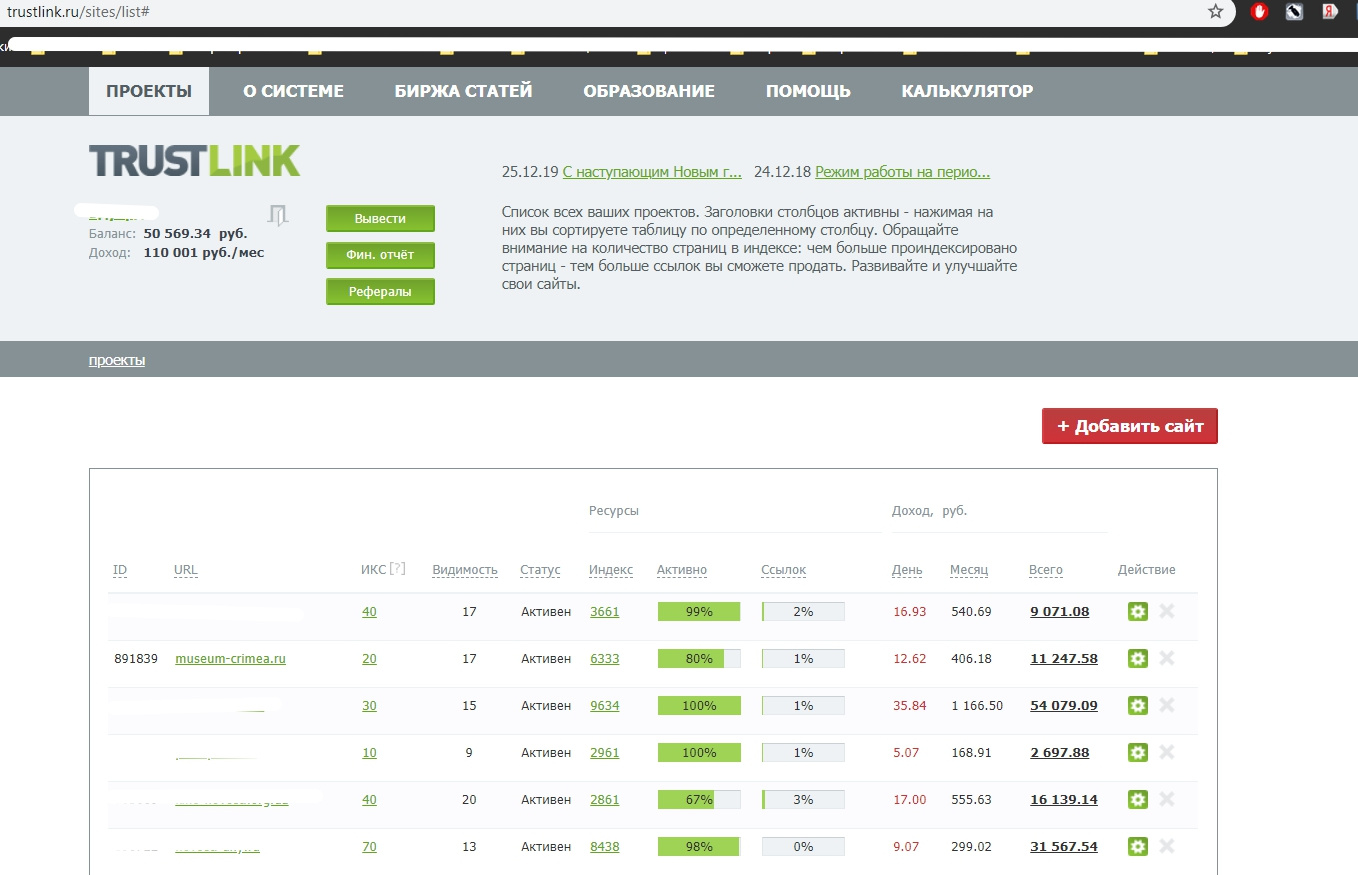Click the 98% Активно progress bar
Viewport: 1358px width, 875px height.
699,846
